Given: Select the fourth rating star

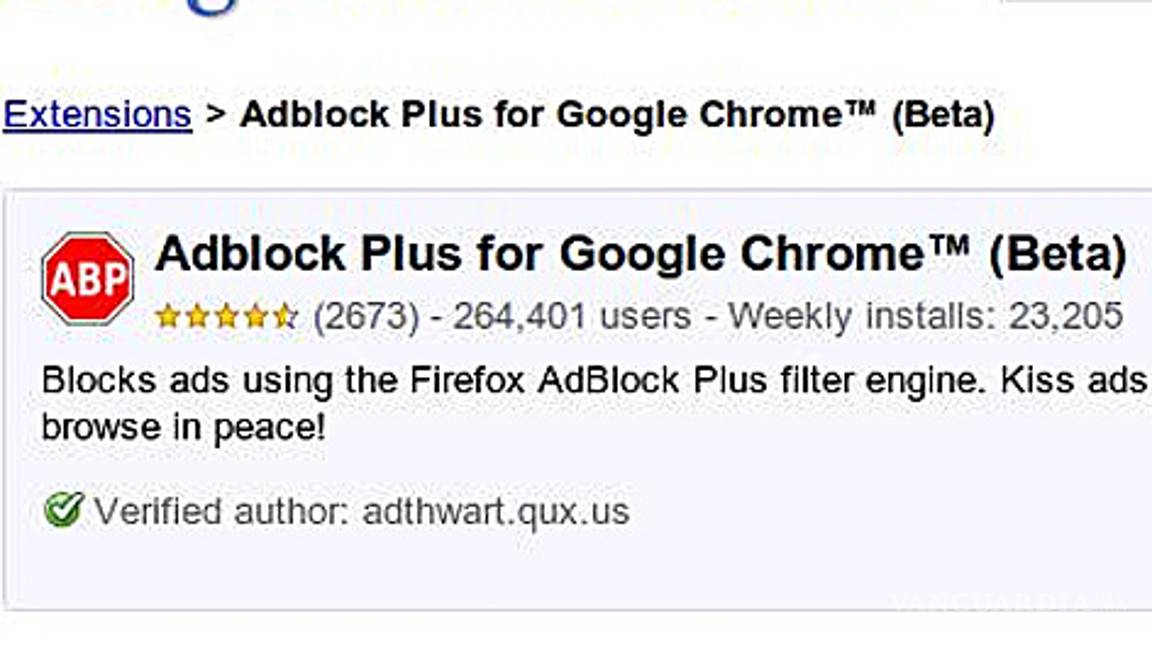Looking at the screenshot, I should [x=256, y=318].
